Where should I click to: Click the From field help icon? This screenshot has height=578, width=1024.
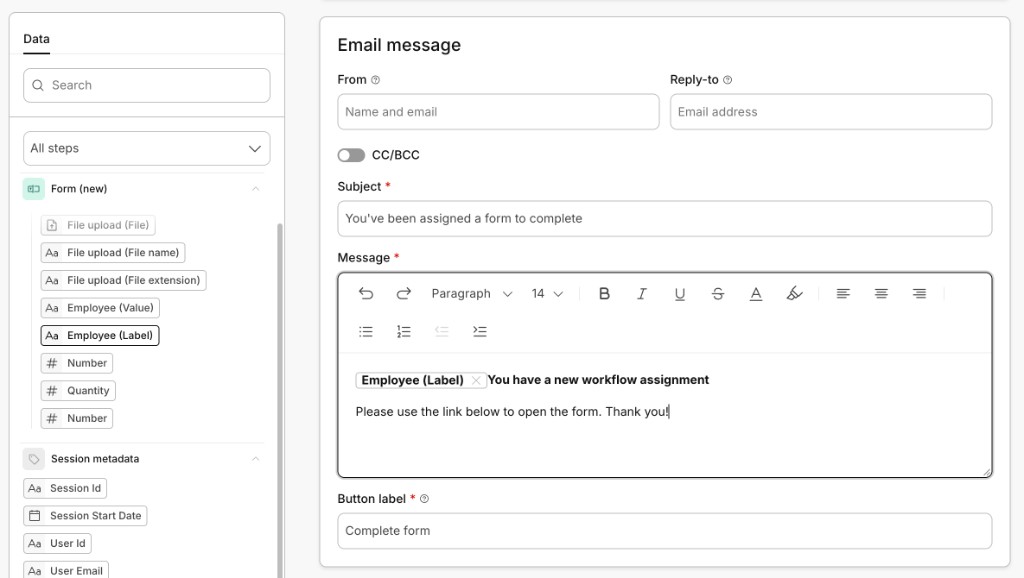click(376, 80)
